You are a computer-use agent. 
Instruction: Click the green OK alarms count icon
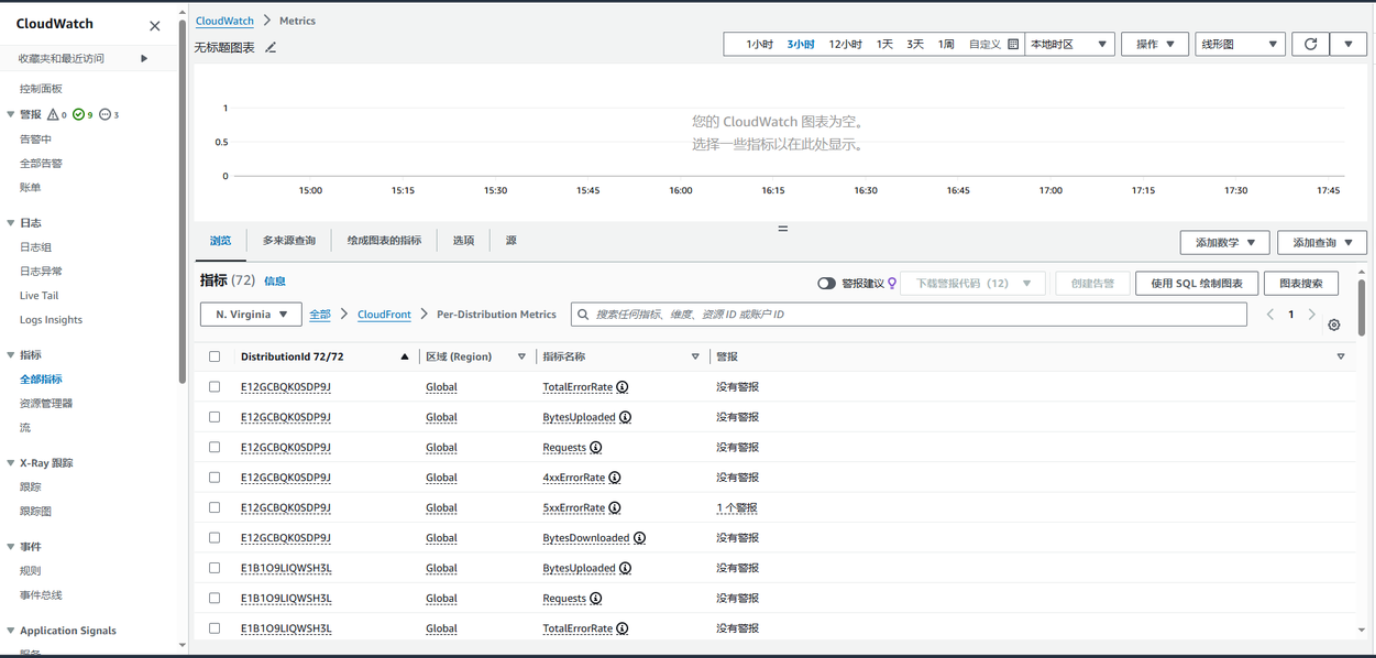pos(78,114)
